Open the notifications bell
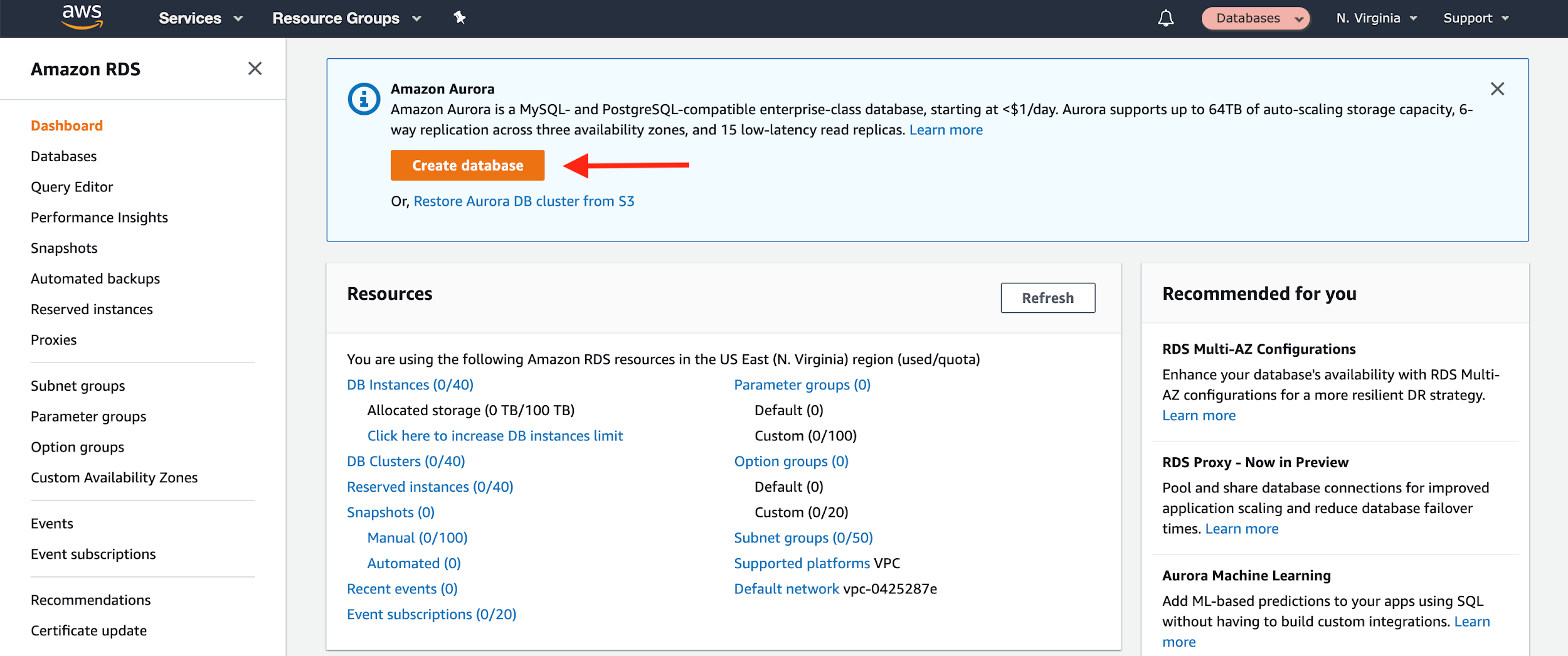1568x656 pixels. [1167, 18]
